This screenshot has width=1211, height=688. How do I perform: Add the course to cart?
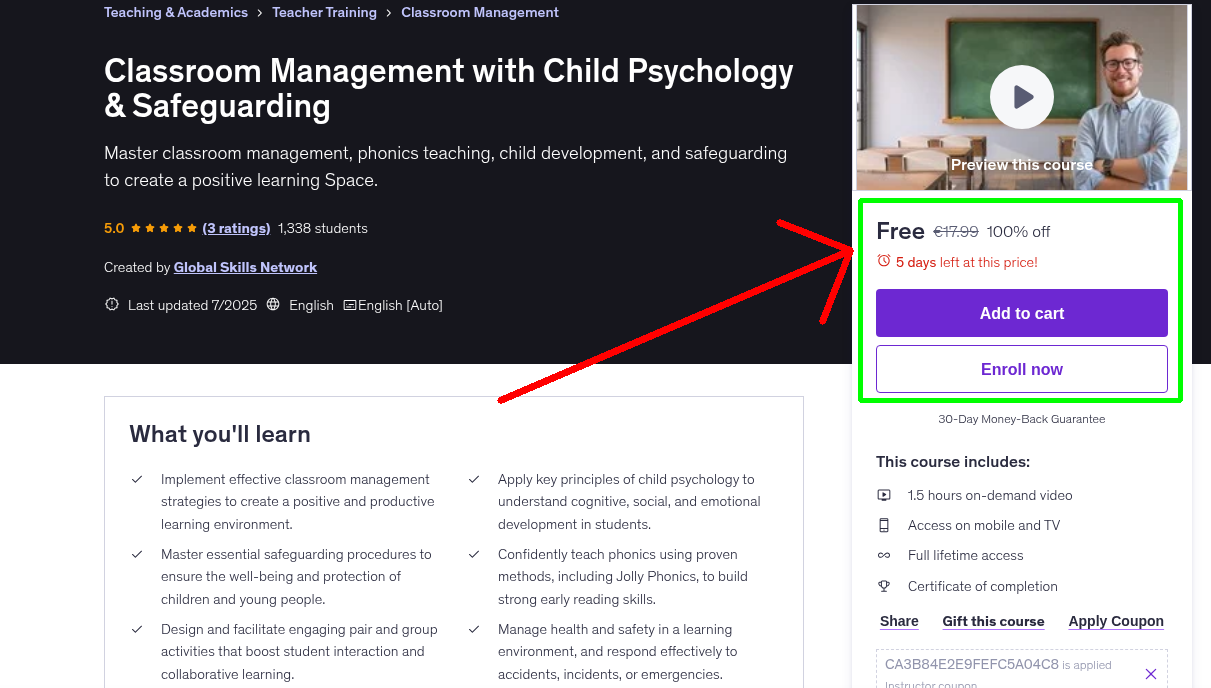1021,313
